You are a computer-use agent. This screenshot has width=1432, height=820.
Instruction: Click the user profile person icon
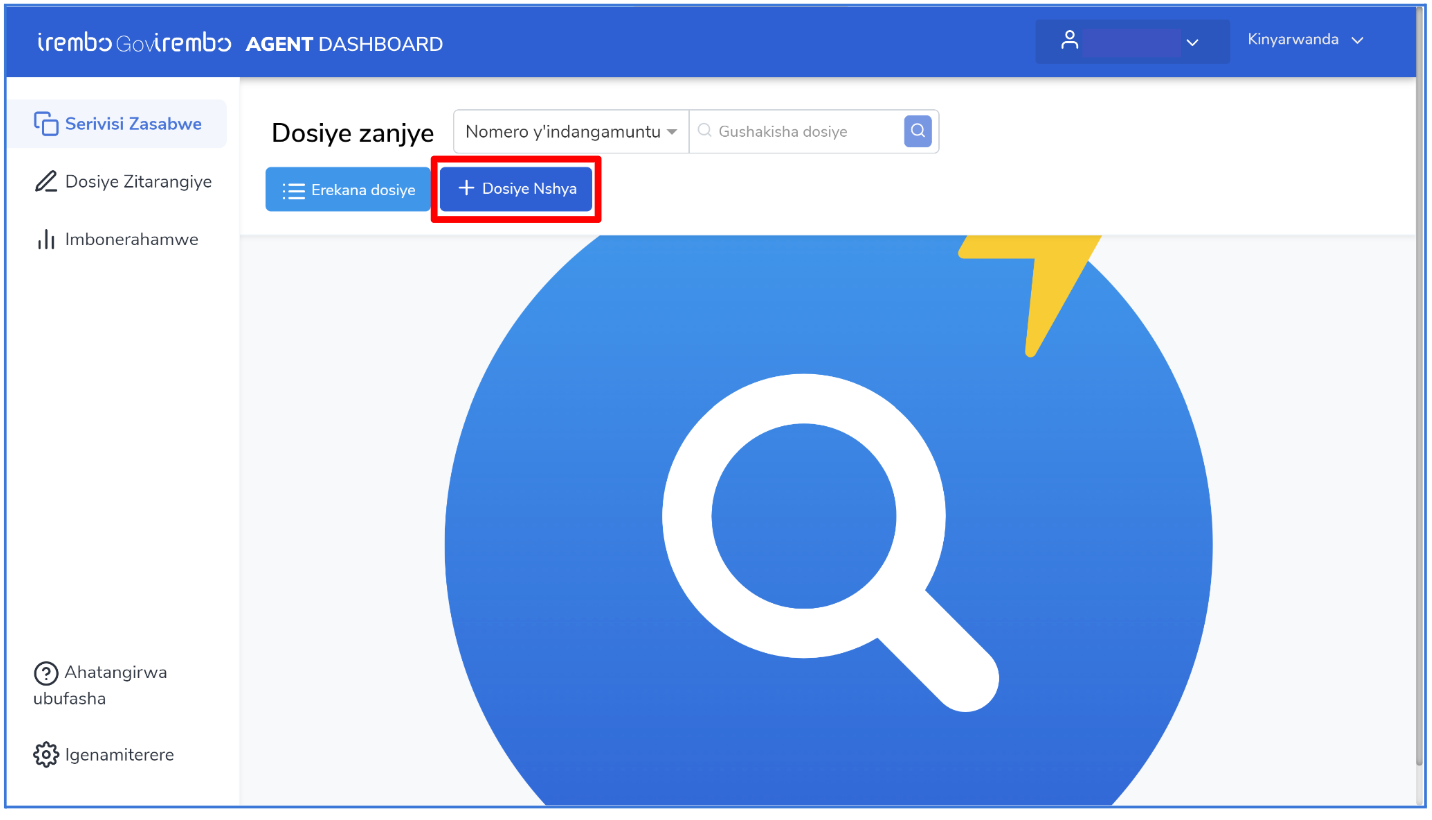[x=1070, y=41]
